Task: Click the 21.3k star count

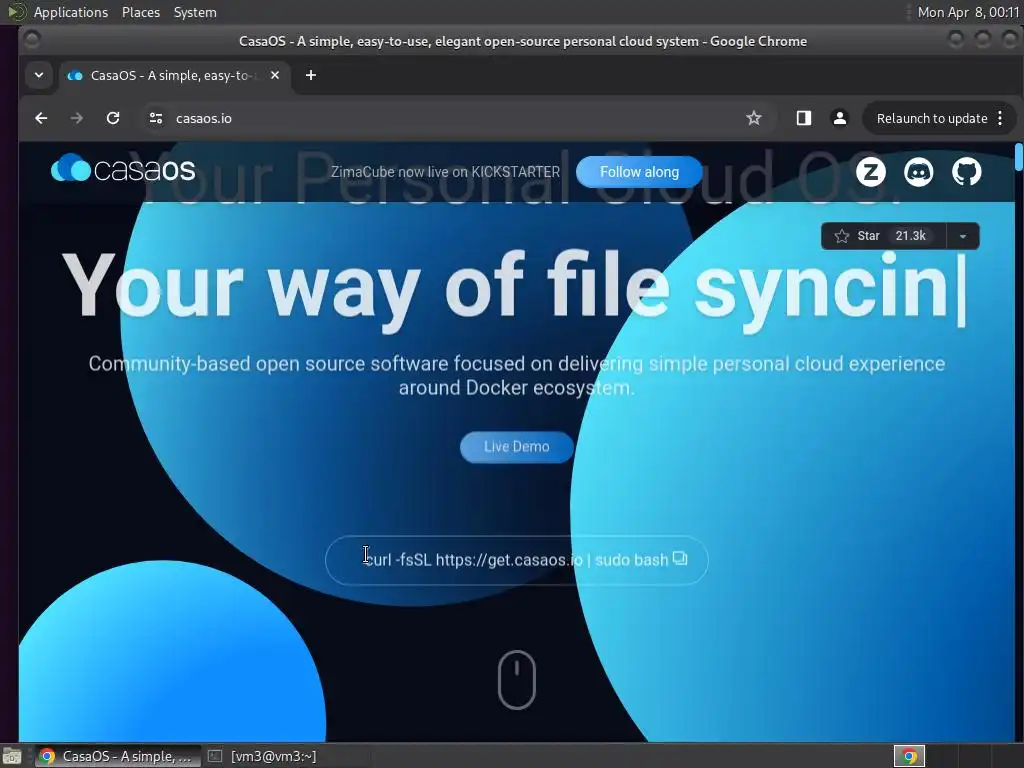Action: tap(910, 236)
